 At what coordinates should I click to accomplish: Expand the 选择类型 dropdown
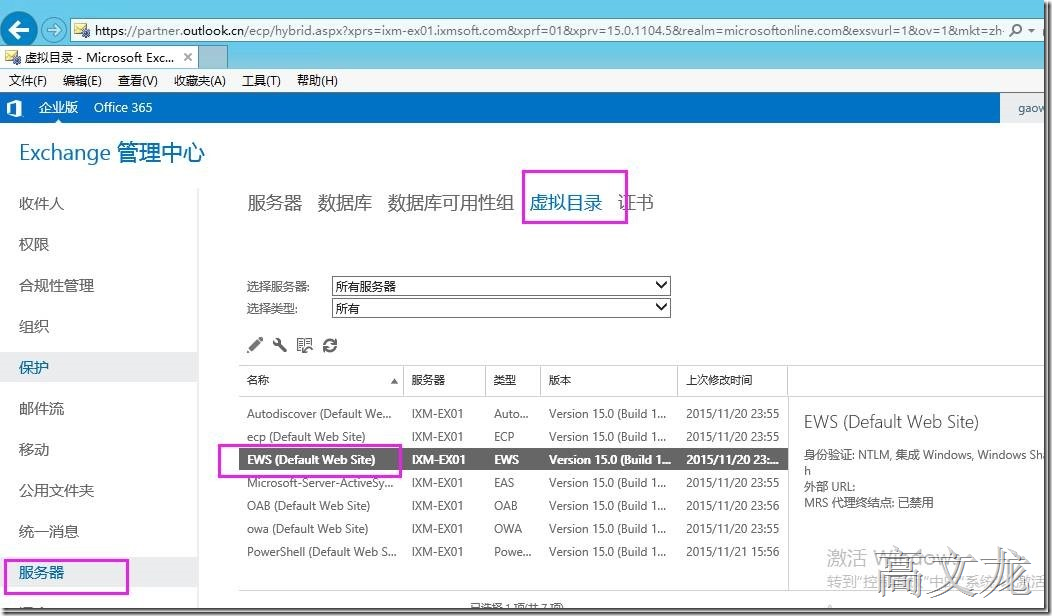point(501,308)
